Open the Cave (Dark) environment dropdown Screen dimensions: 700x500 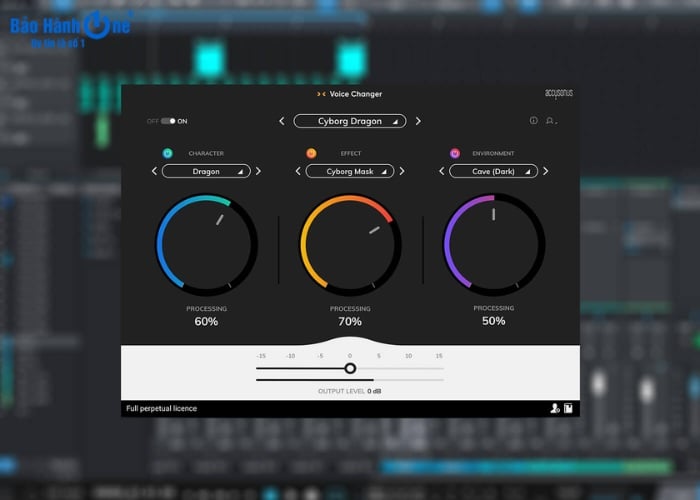click(x=492, y=171)
